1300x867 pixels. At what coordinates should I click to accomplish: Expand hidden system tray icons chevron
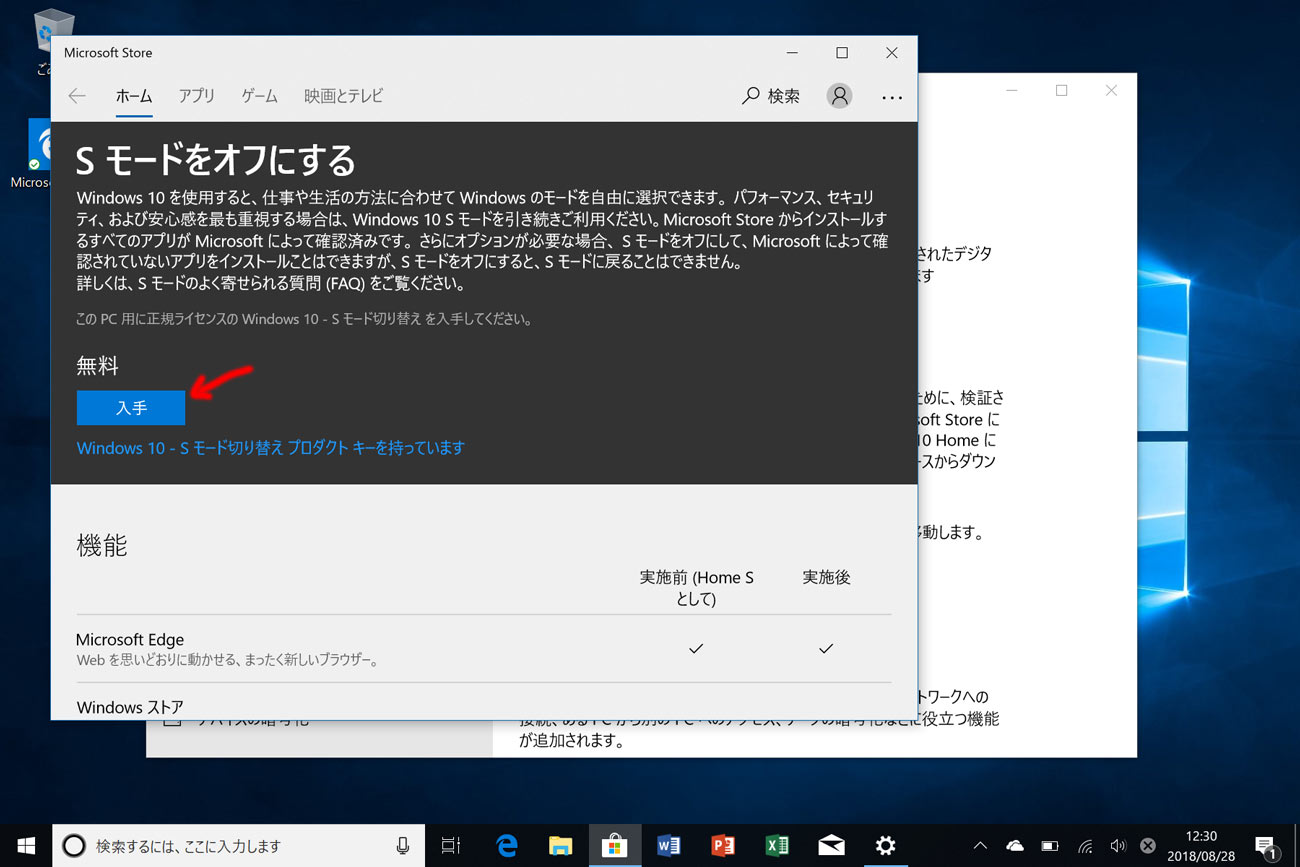click(x=980, y=846)
